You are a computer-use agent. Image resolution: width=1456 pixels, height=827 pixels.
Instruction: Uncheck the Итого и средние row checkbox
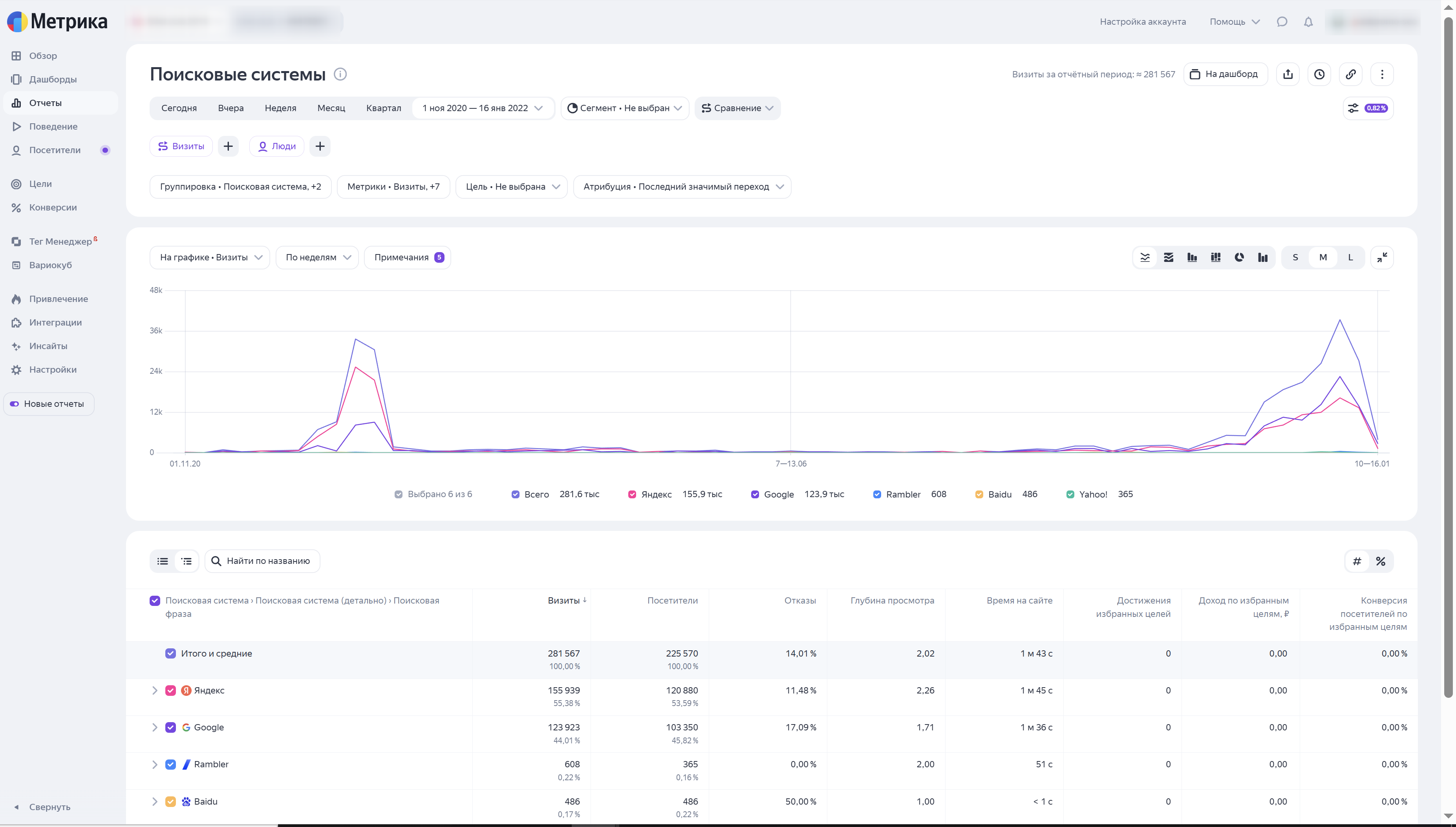[170, 653]
